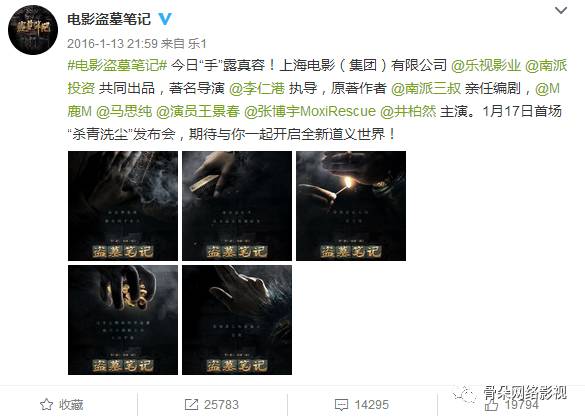
Task: Click the star favorite icon
Action: 46,404
